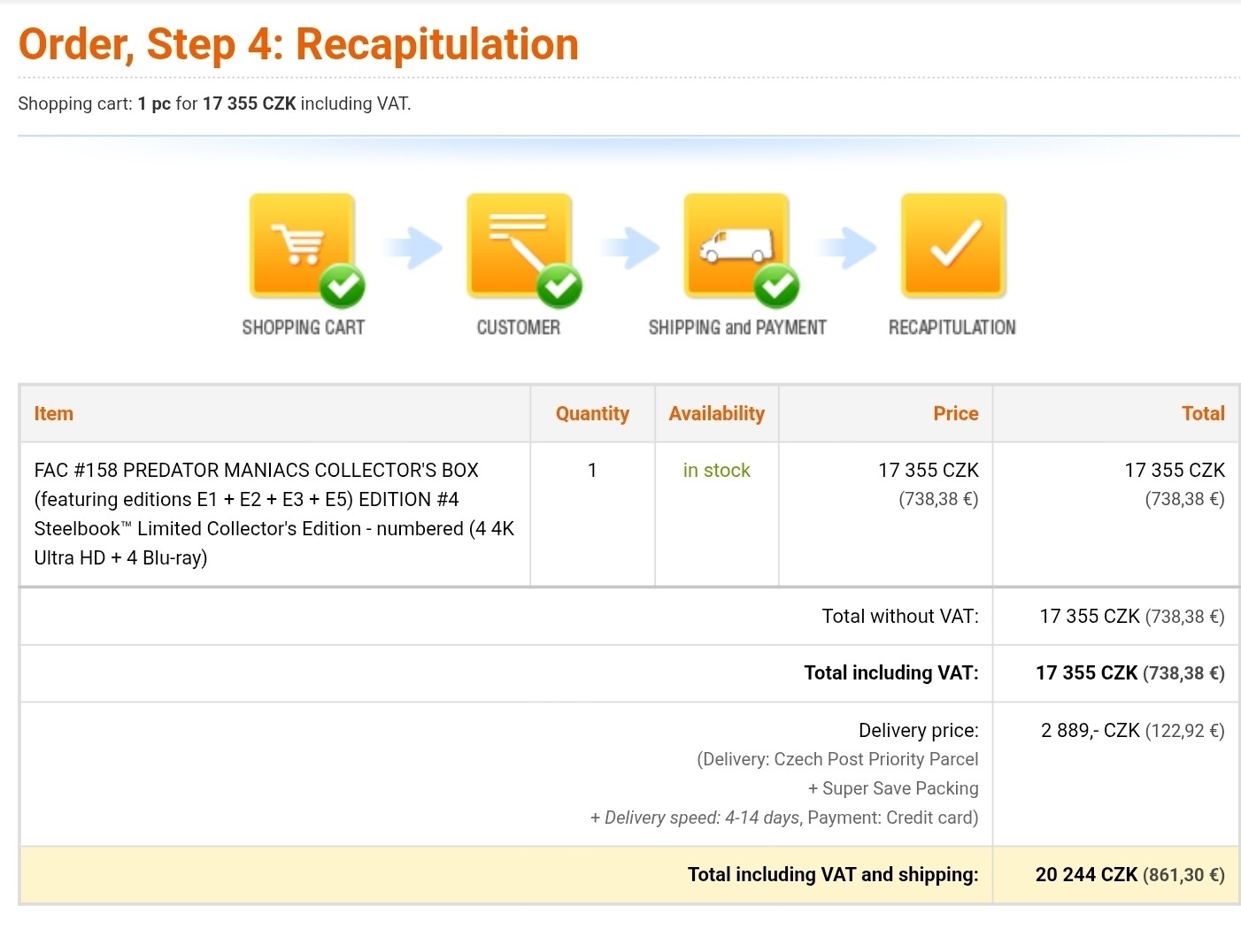This screenshot has height=952, width=1241.
Task: Click the RECAPITULATION step label
Action: (952, 327)
